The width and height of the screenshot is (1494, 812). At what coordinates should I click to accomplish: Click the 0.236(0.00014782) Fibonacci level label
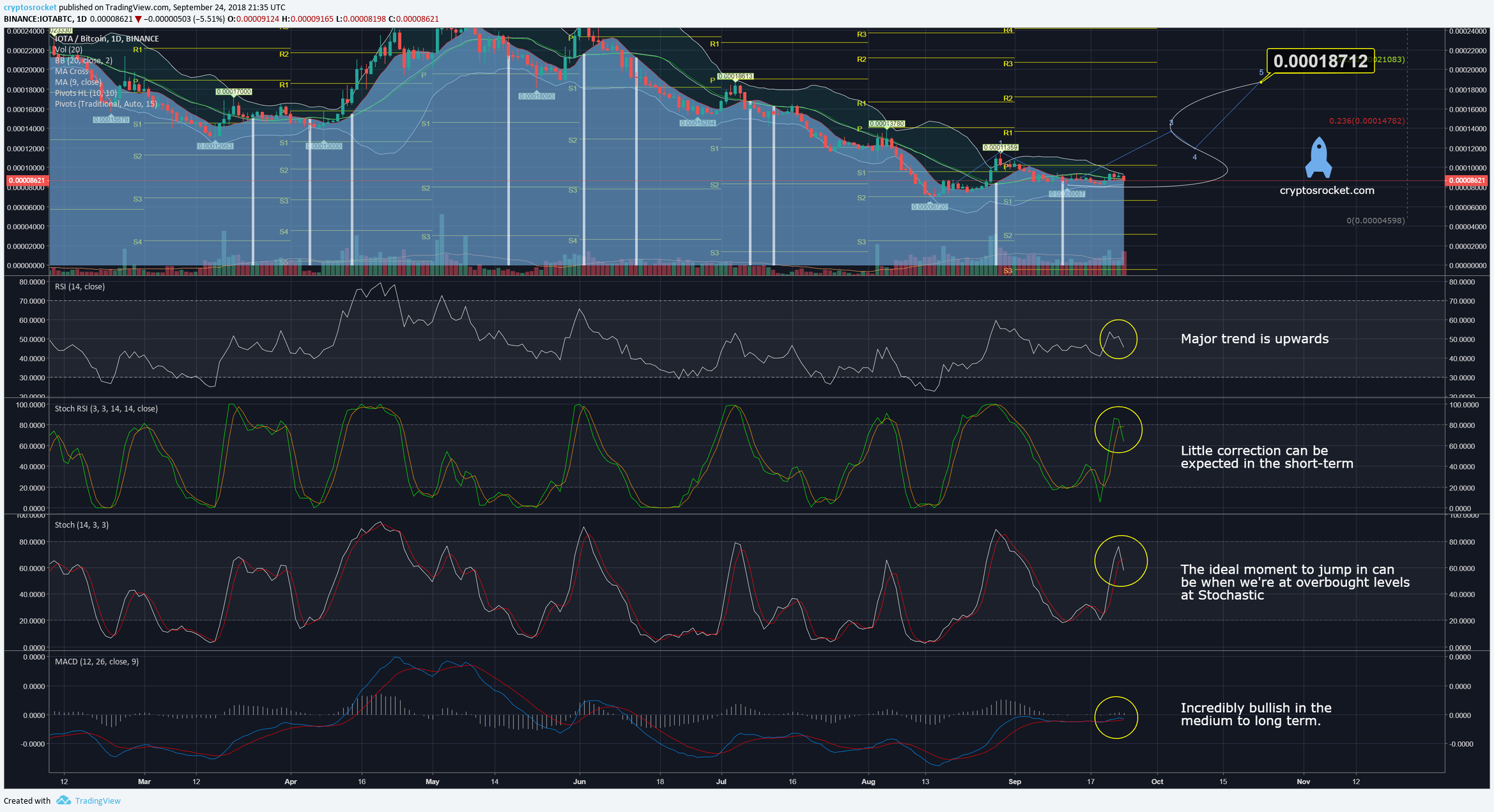click(1366, 121)
